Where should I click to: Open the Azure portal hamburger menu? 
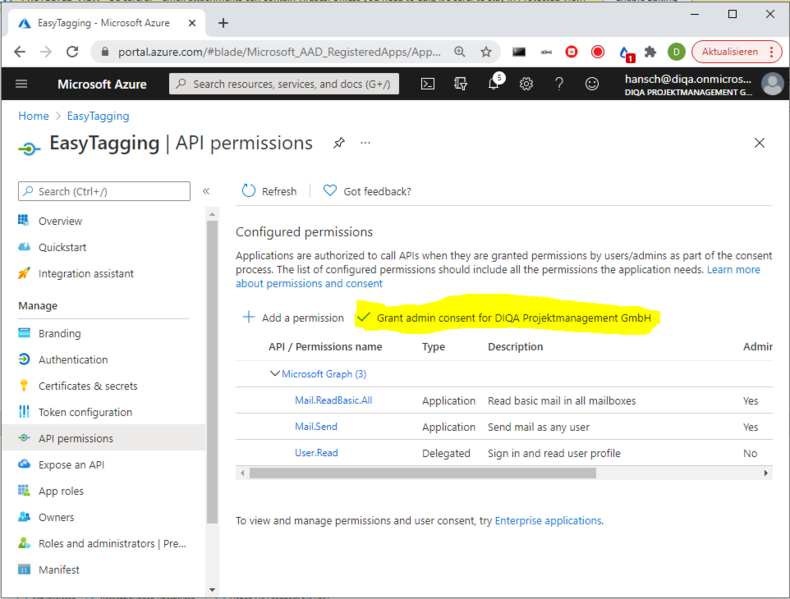tap(21, 84)
